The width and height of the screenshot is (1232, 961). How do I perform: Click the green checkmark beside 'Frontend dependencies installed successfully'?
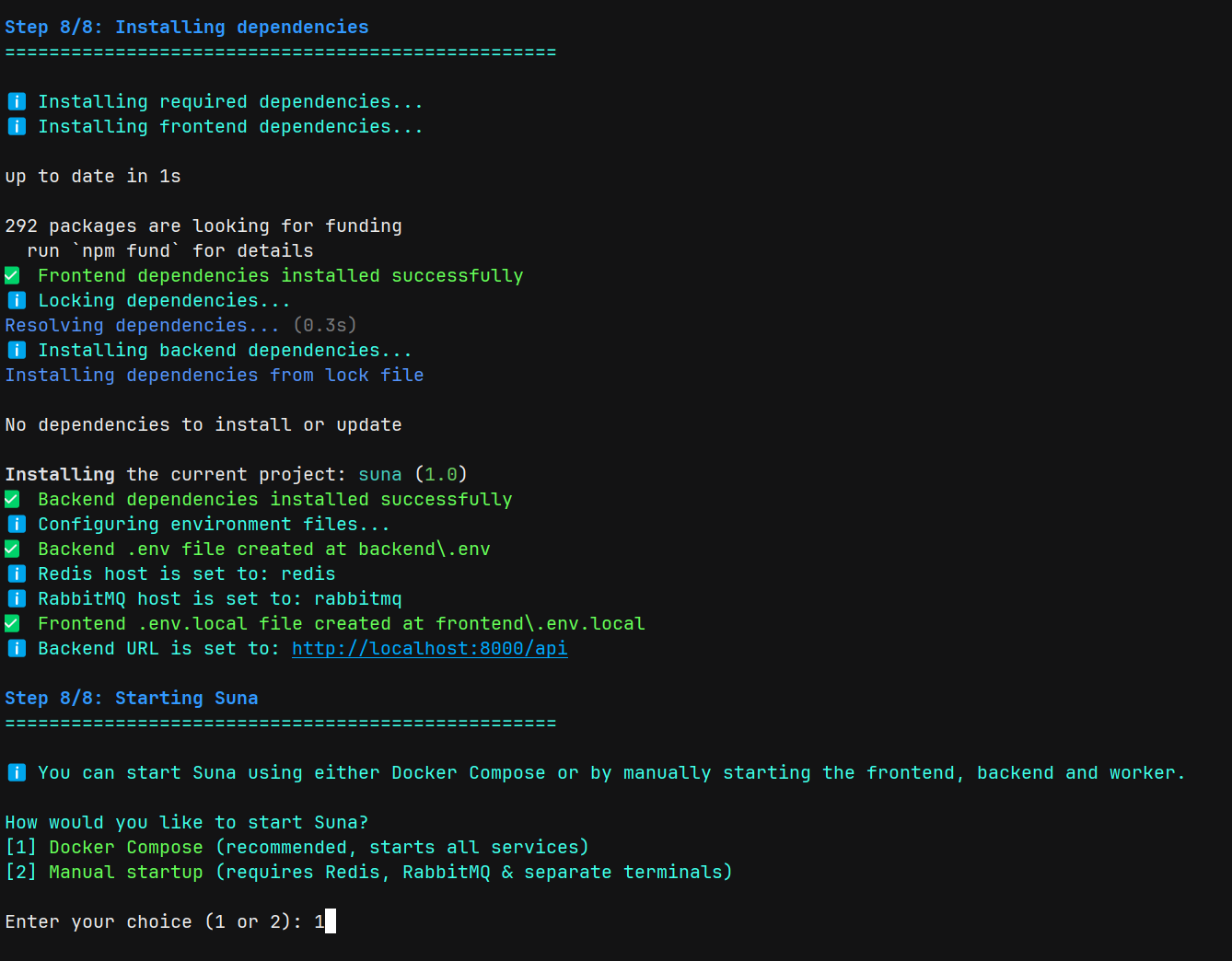coord(12,275)
